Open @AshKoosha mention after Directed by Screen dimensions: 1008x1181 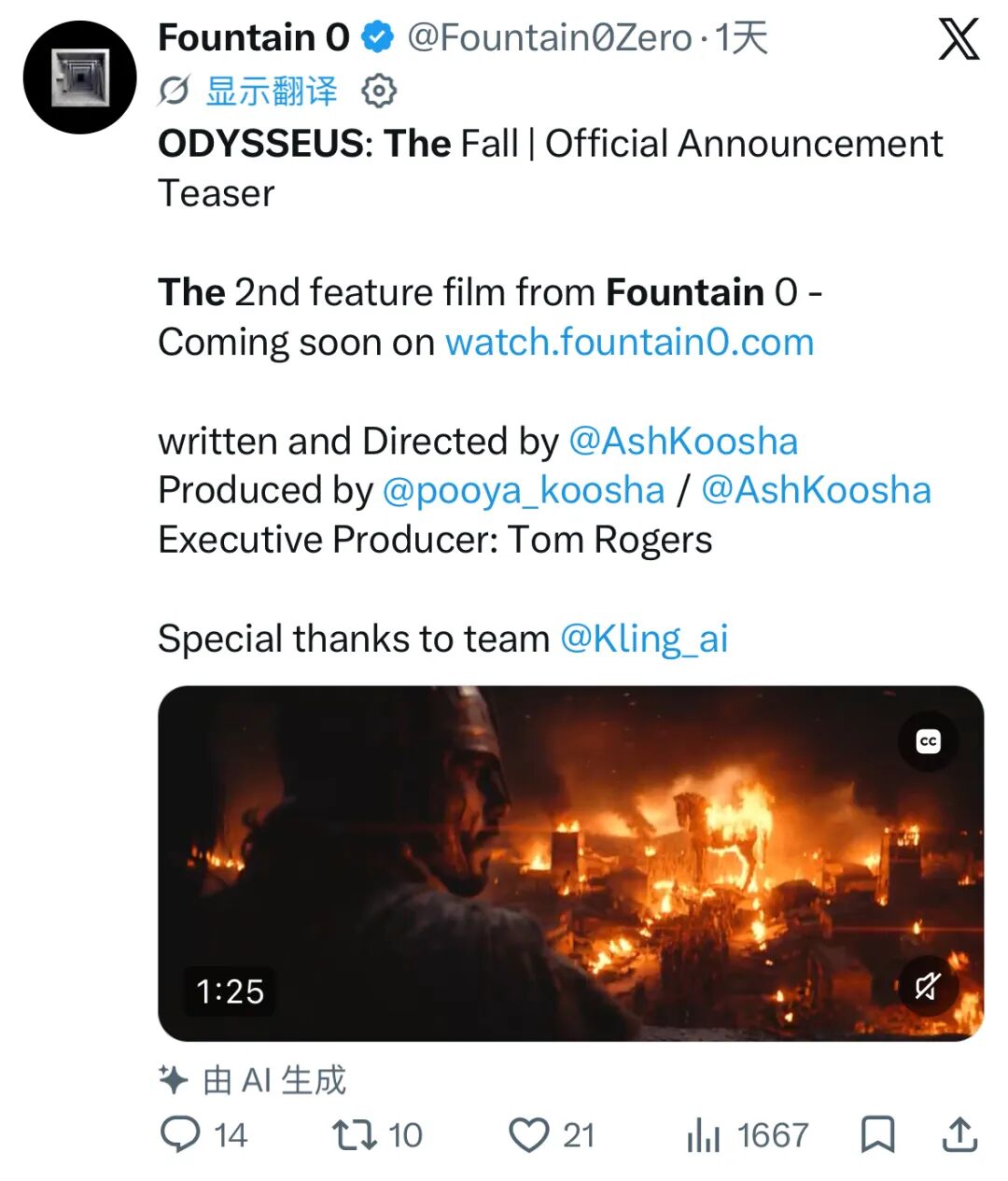(x=683, y=441)
